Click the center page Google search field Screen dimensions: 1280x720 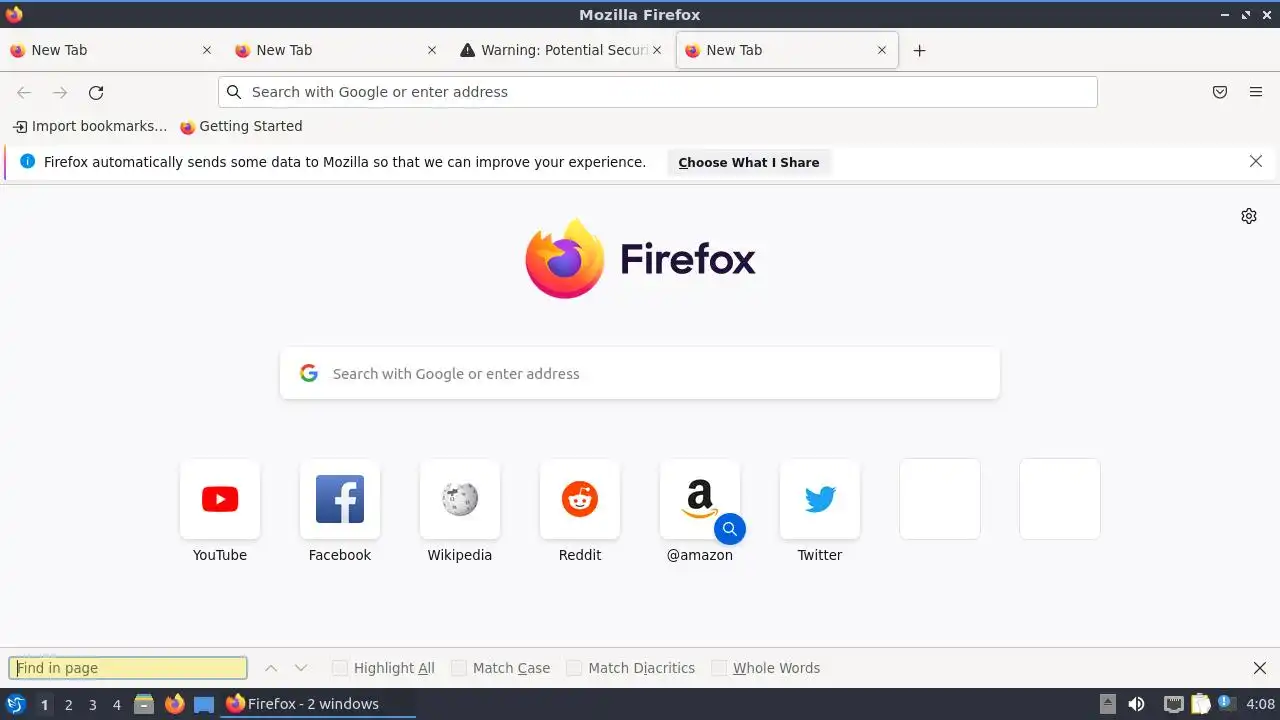point(640,373)
